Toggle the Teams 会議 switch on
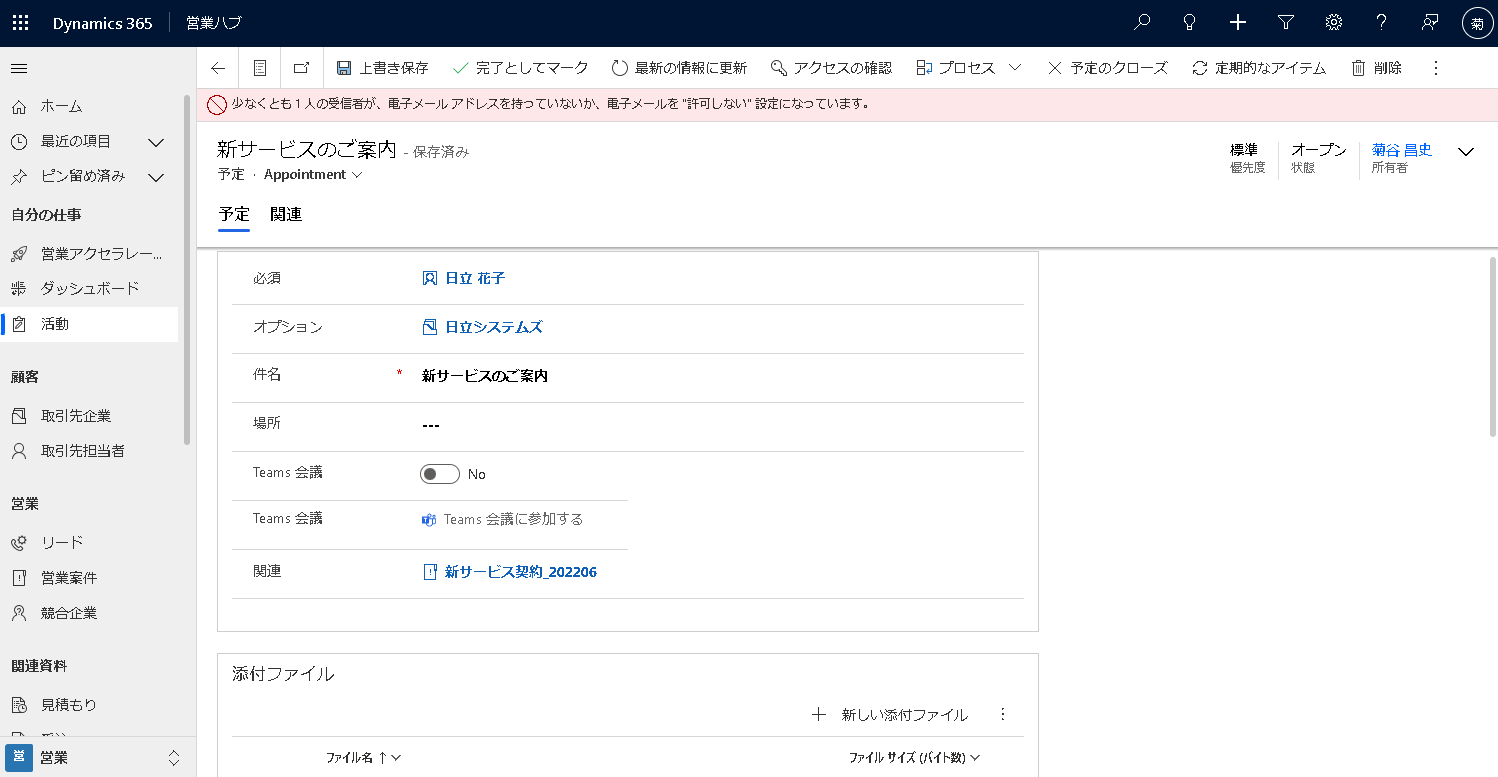The width and height of the screenshot is (1498, 777). tap(440, 474)
